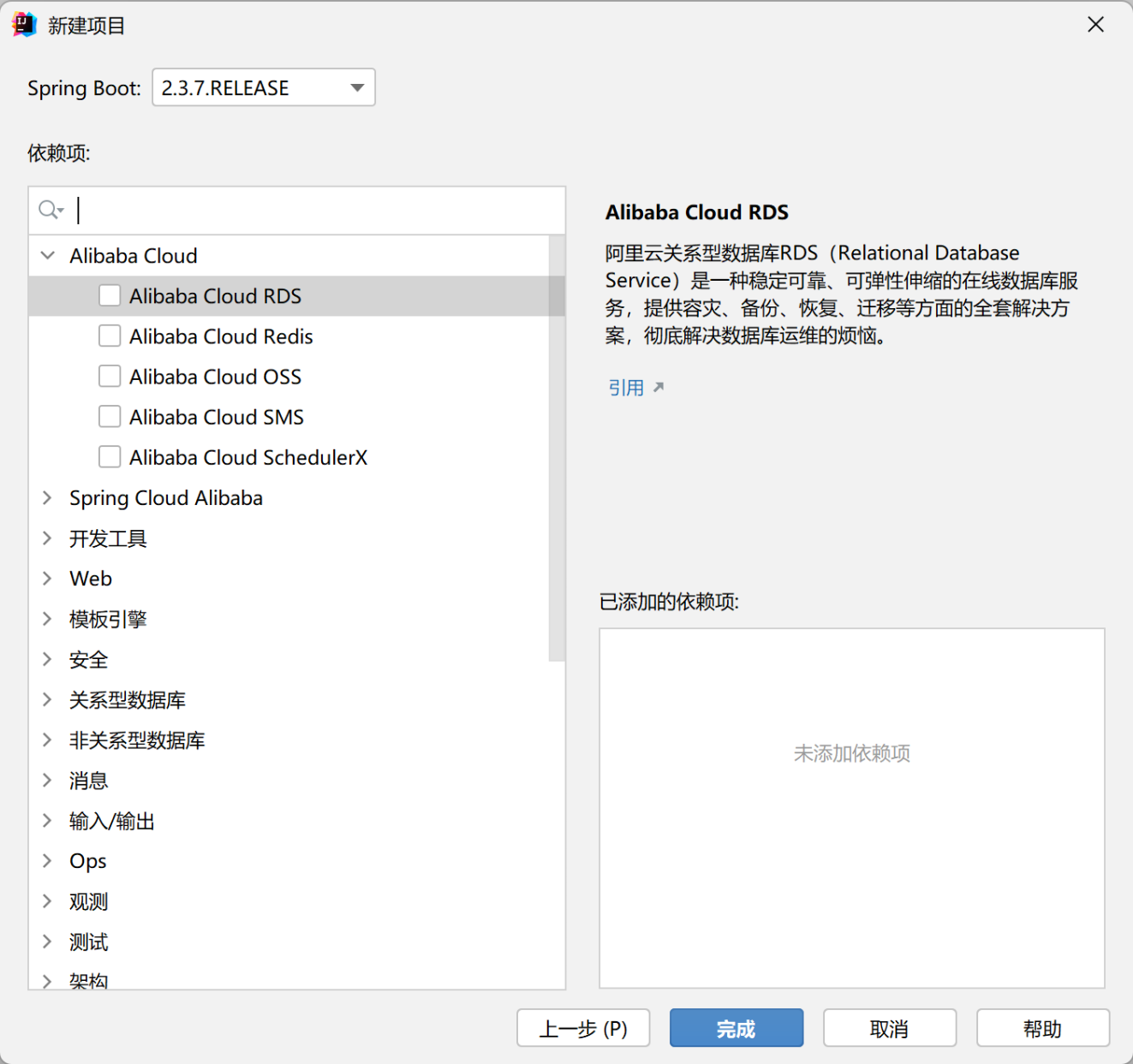Expand the 安全 category
Screen dimensions: 1133x1064
(47, 658)
